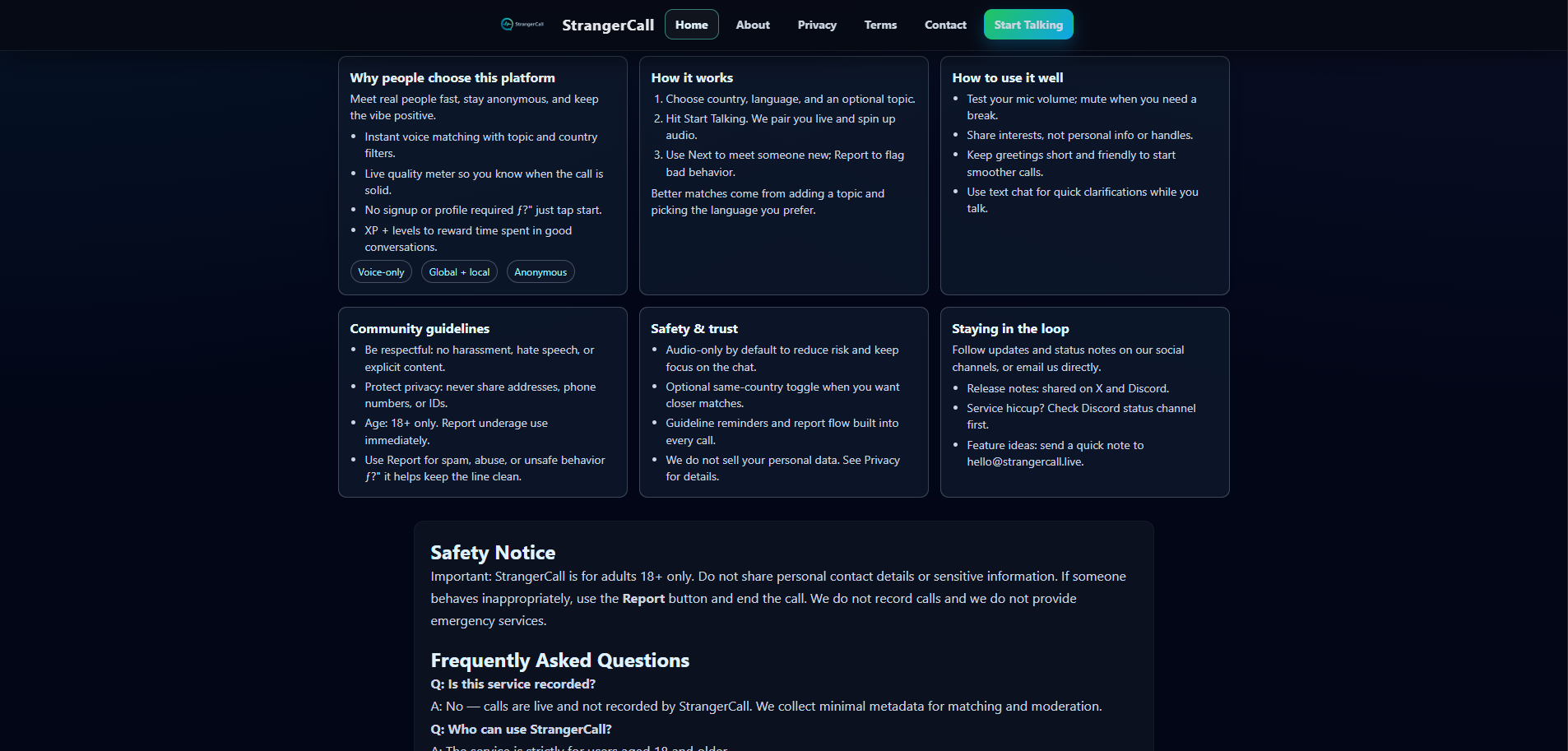Click the 'Staying in the loop' heading

tap(1010, 328)
